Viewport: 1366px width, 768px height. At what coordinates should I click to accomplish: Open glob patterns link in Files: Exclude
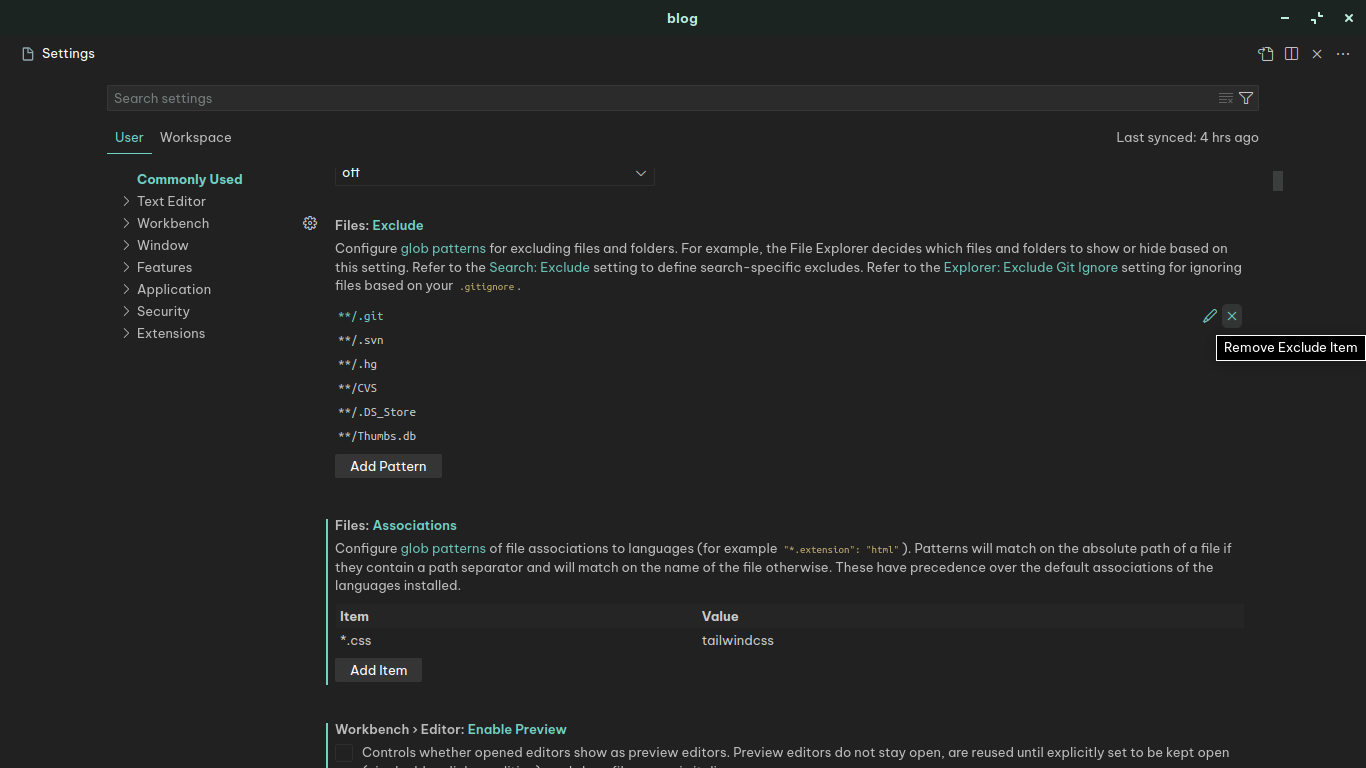click(443, 248)
